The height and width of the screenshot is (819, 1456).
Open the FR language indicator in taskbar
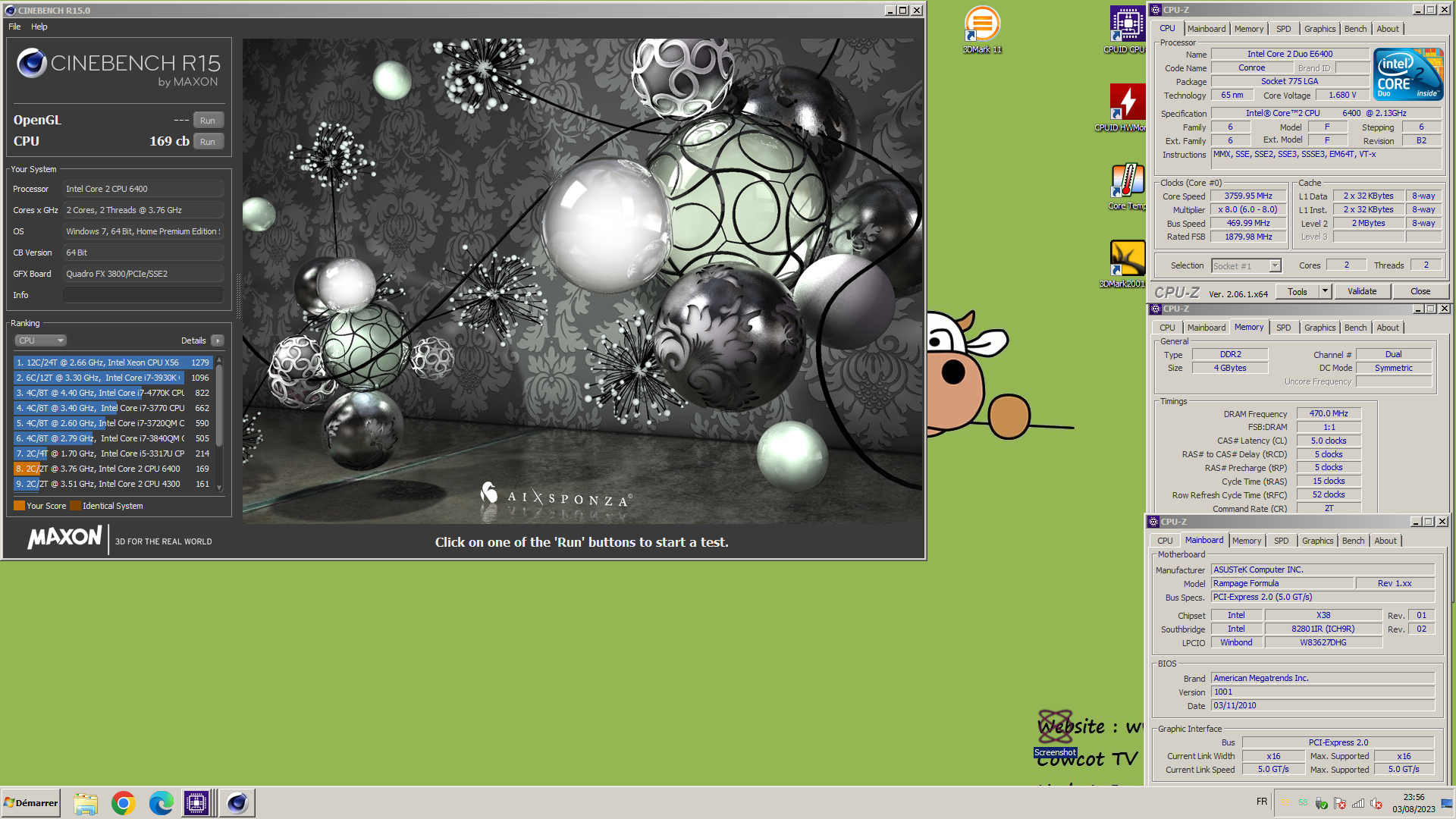coord(1262,802)
